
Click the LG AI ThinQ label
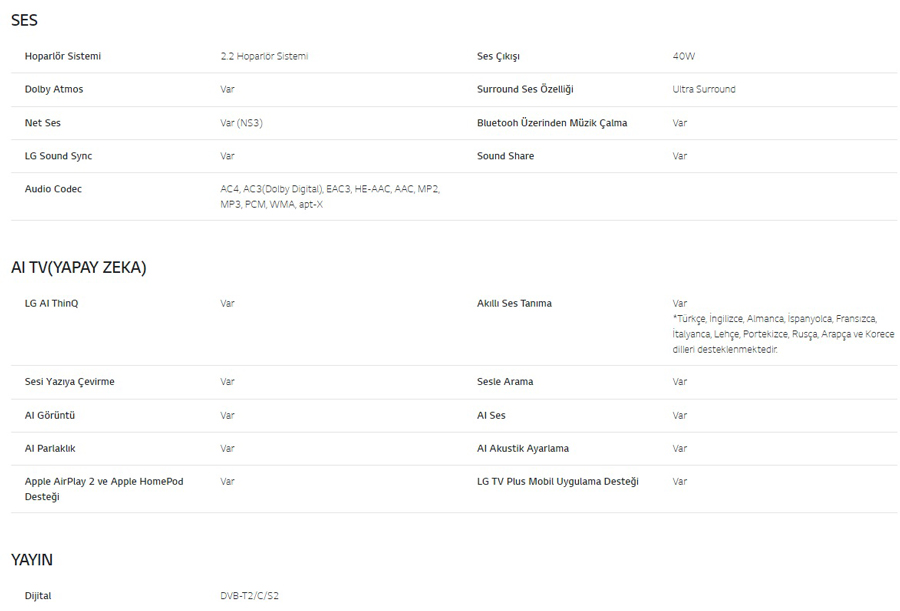pos(51,303)
